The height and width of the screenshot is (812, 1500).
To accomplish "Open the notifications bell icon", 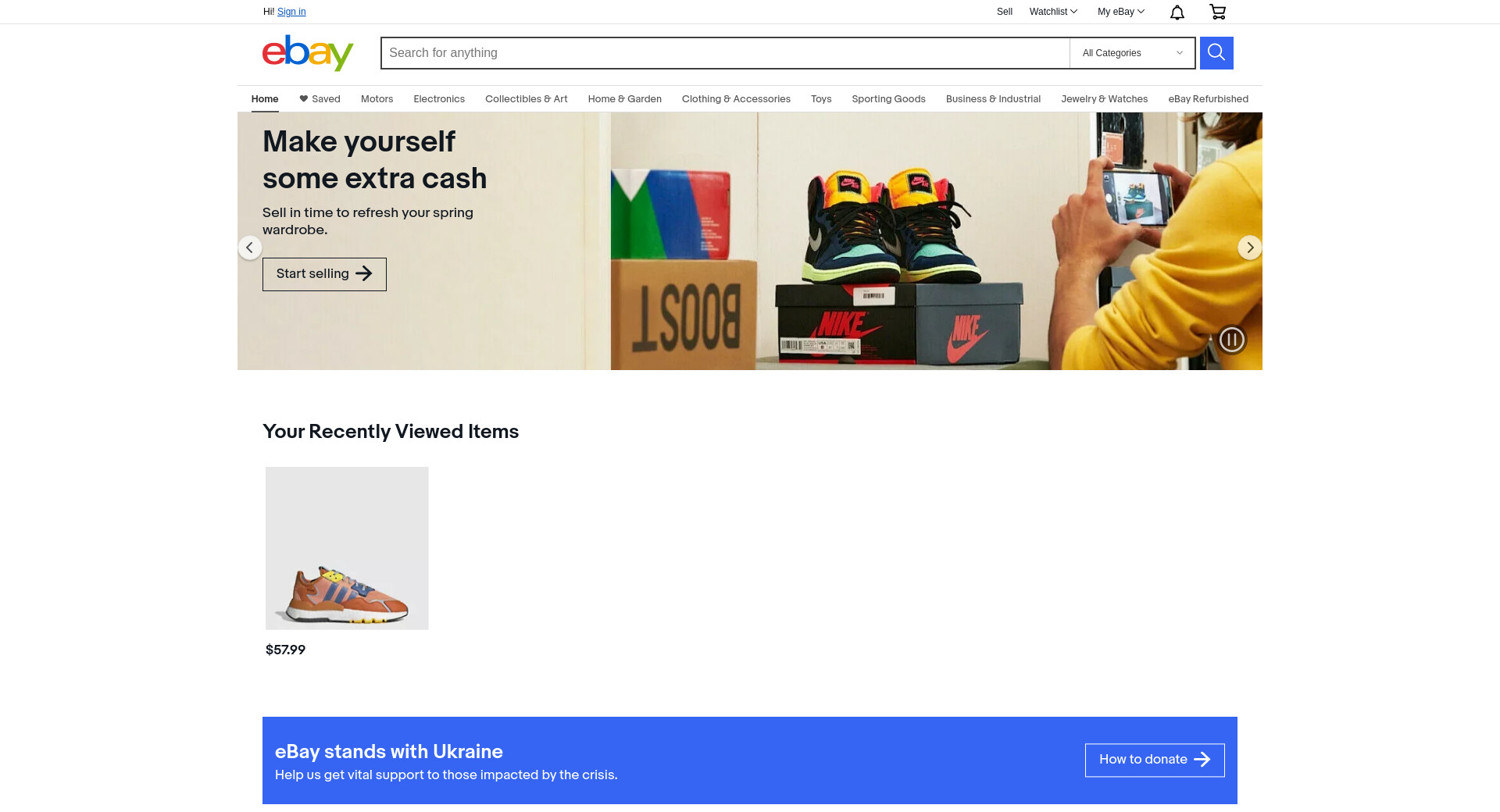I will 1177,12.
